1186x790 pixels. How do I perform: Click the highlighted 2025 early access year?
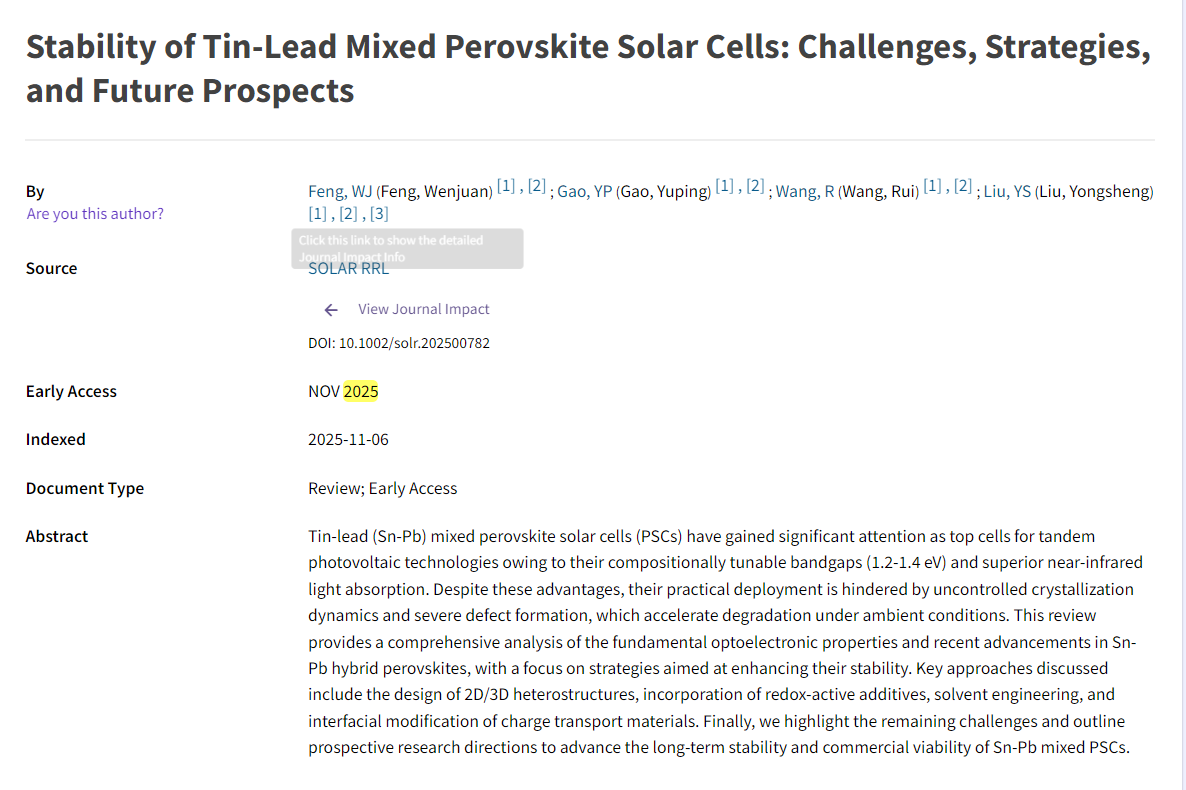point(361,391)
